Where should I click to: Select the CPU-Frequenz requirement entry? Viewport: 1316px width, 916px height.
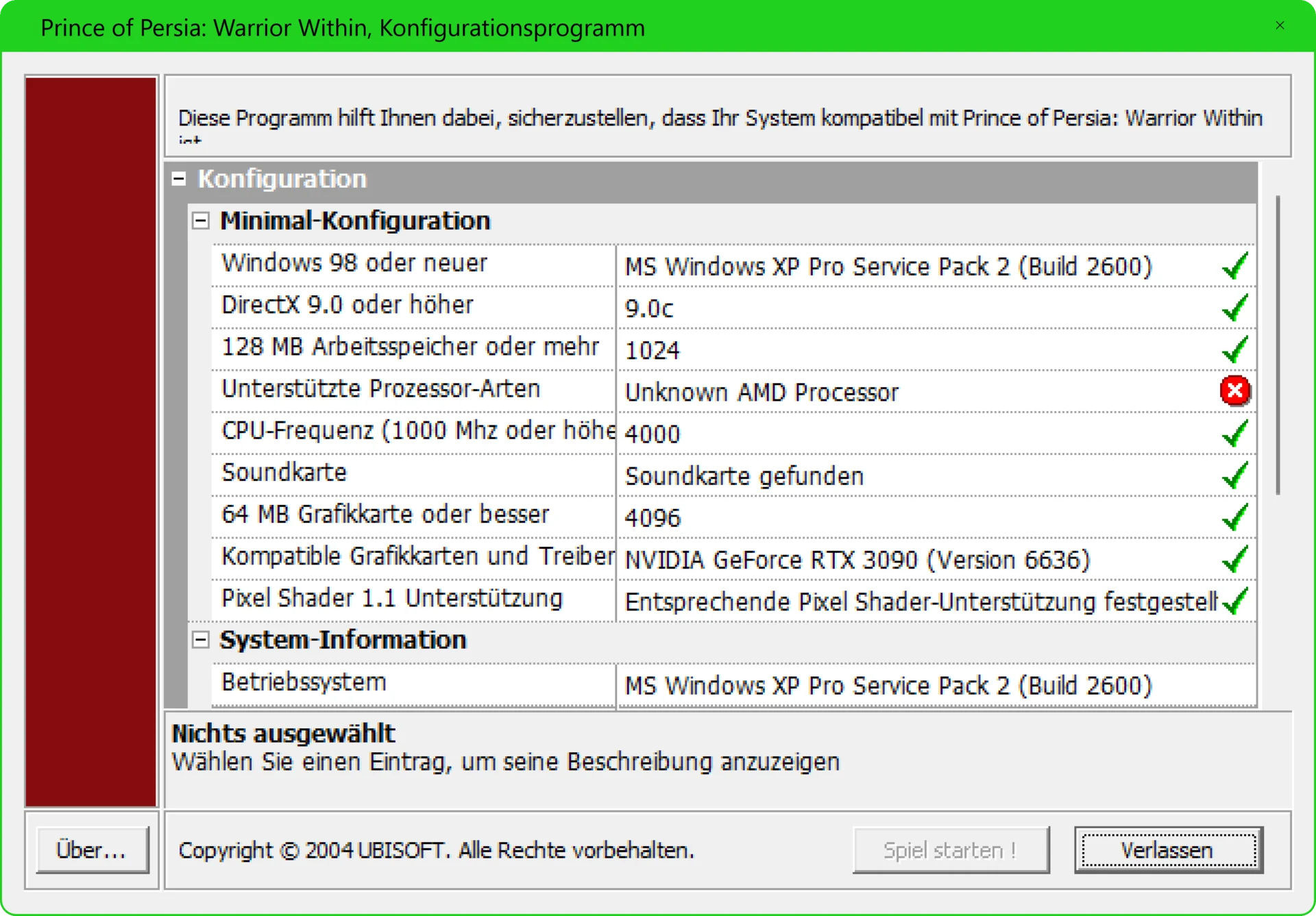point(419,430)
